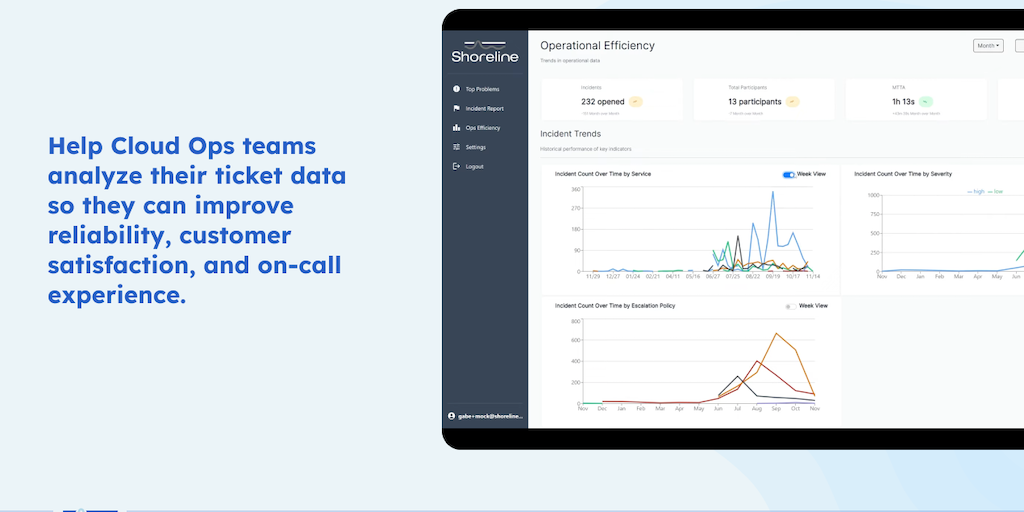Disable Week View on the Service chart
Screen dimensions: 1024x512
click(789, 174)
